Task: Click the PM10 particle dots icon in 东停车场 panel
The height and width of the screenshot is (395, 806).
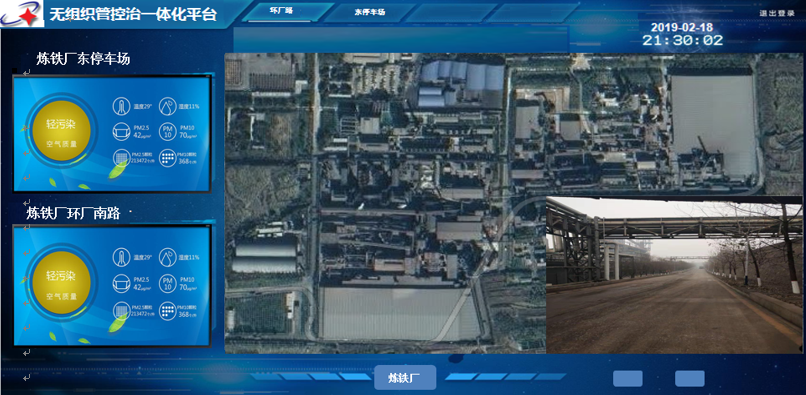Action: click(168, 157)
